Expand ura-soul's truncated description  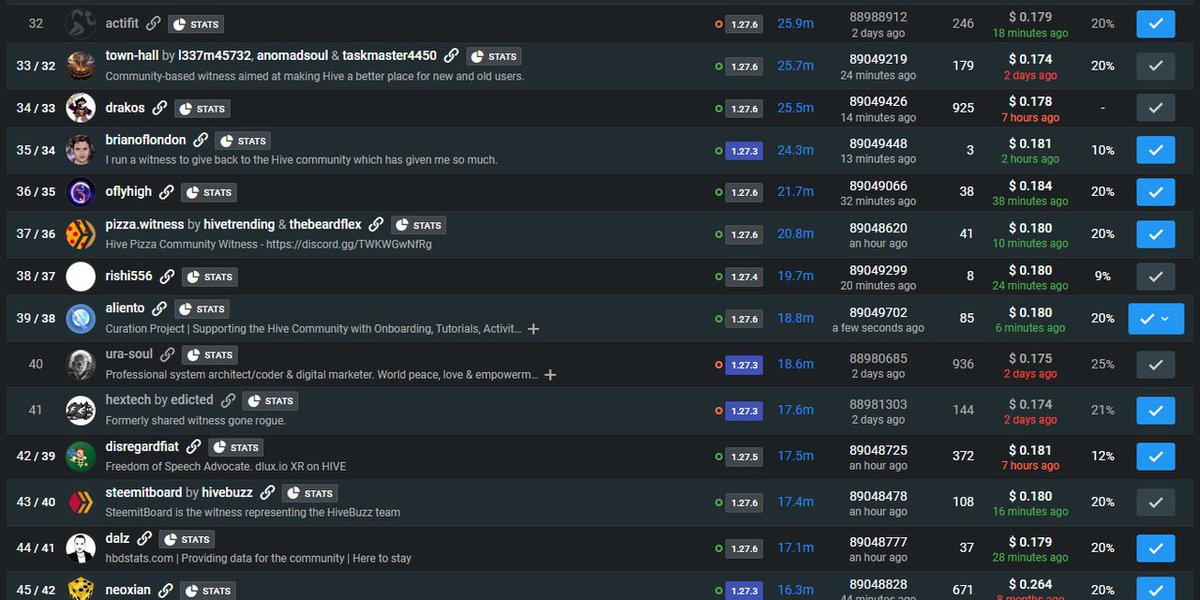[550, 375]
